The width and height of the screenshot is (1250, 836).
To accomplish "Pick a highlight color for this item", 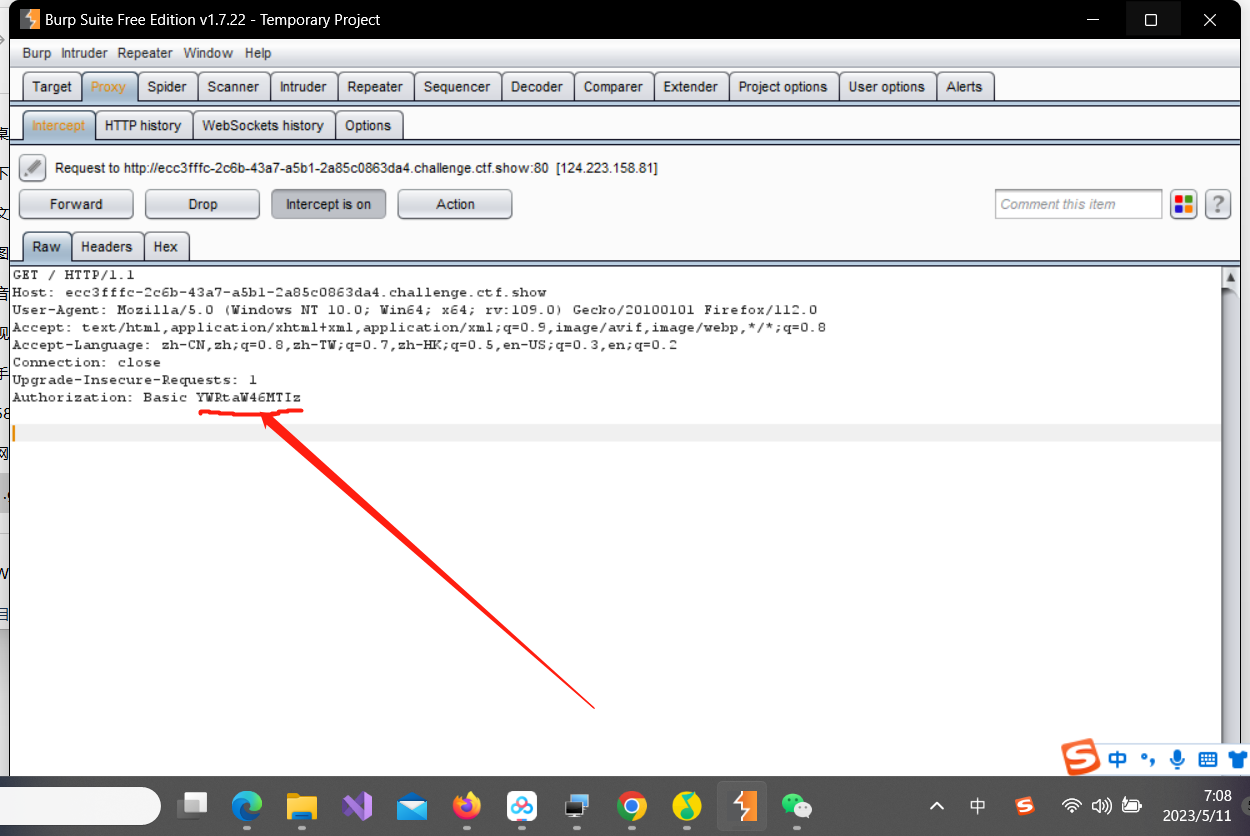I will 1184,204.
